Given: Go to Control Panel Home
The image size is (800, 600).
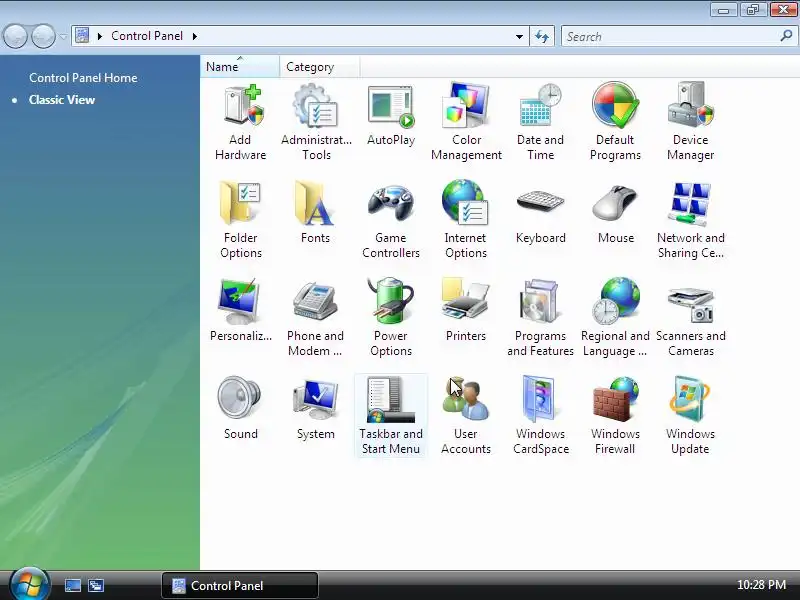Looking at the screenshot, I should coord(83,78).
